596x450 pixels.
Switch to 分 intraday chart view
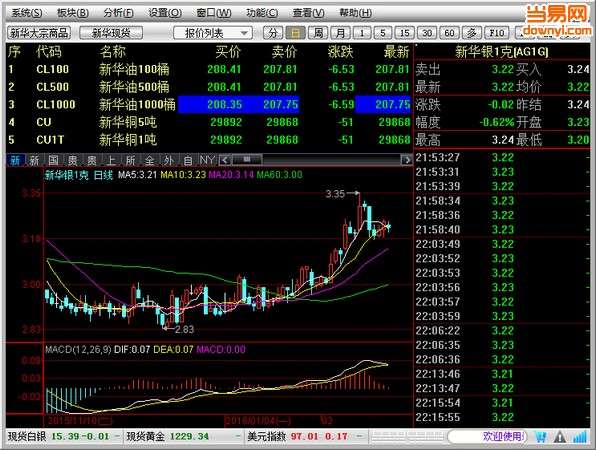[x=273, y=33]
